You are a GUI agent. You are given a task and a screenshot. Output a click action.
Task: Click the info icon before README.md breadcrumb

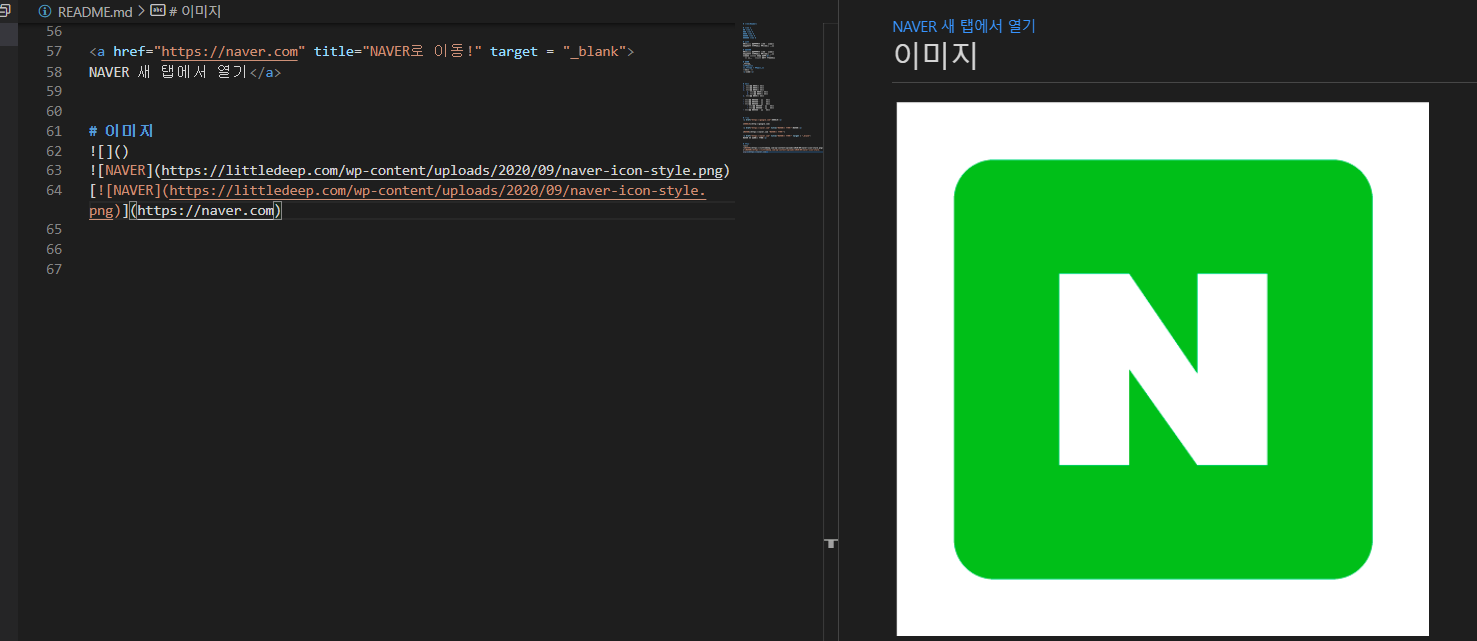(x=44, y=11)
